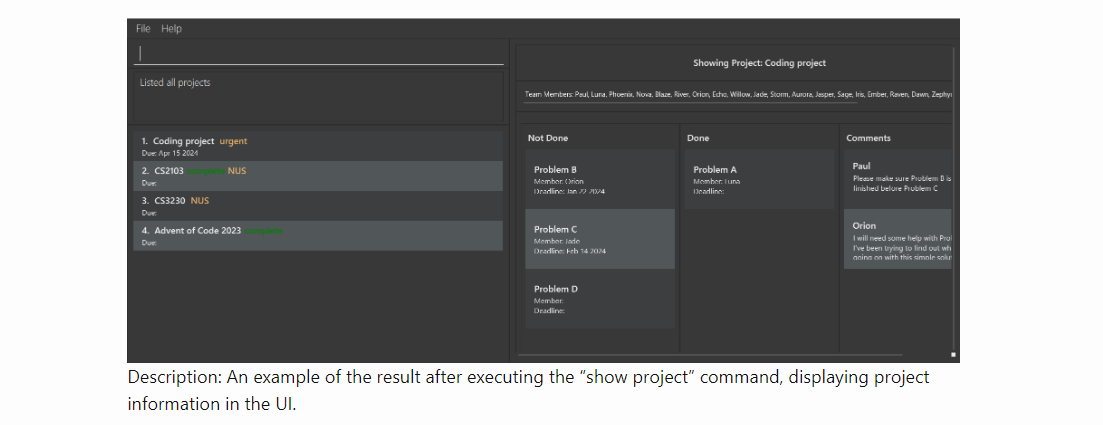Click the 'Listed all projects' result message

(175, 83)
